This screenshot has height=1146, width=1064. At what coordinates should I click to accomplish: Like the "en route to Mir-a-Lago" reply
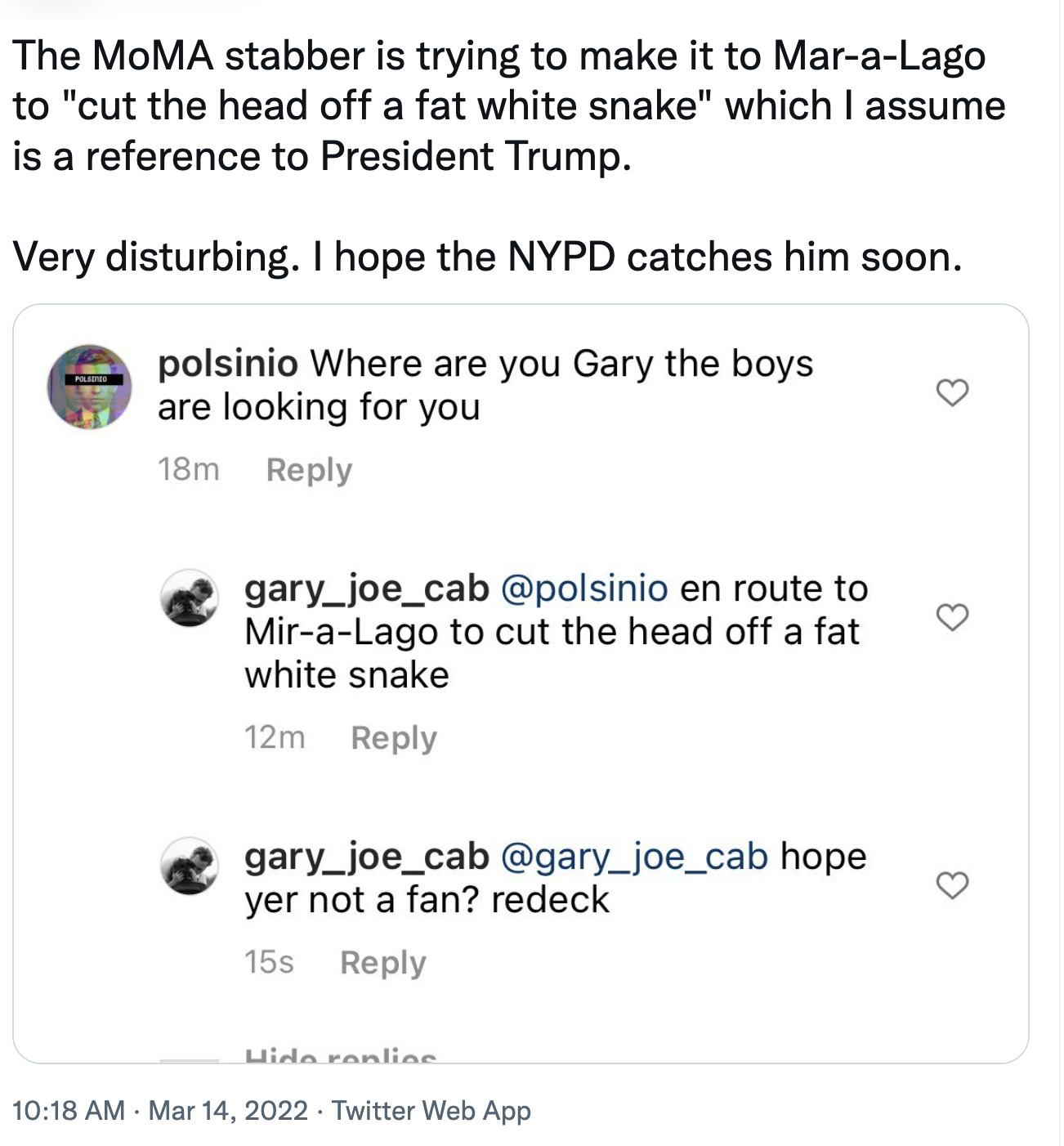point(952,617)
